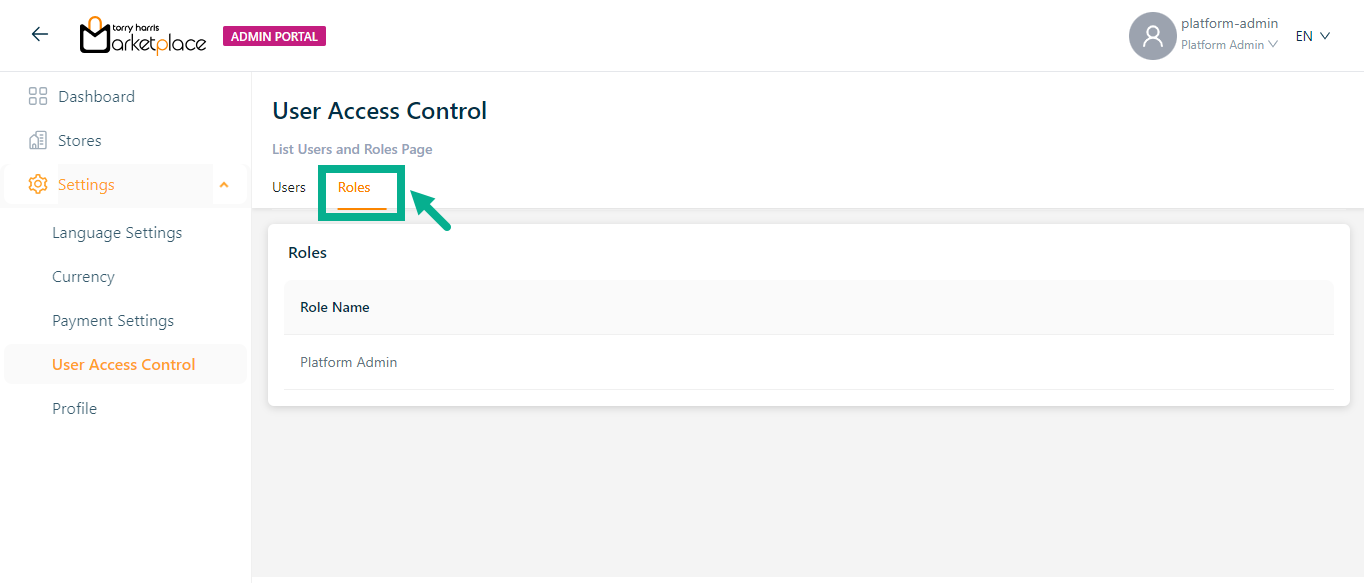The width and height of the screenshot is (1364, 583).
Task: Open Payment Settings page
Action: pyautogui.click(x=113, y=321)
